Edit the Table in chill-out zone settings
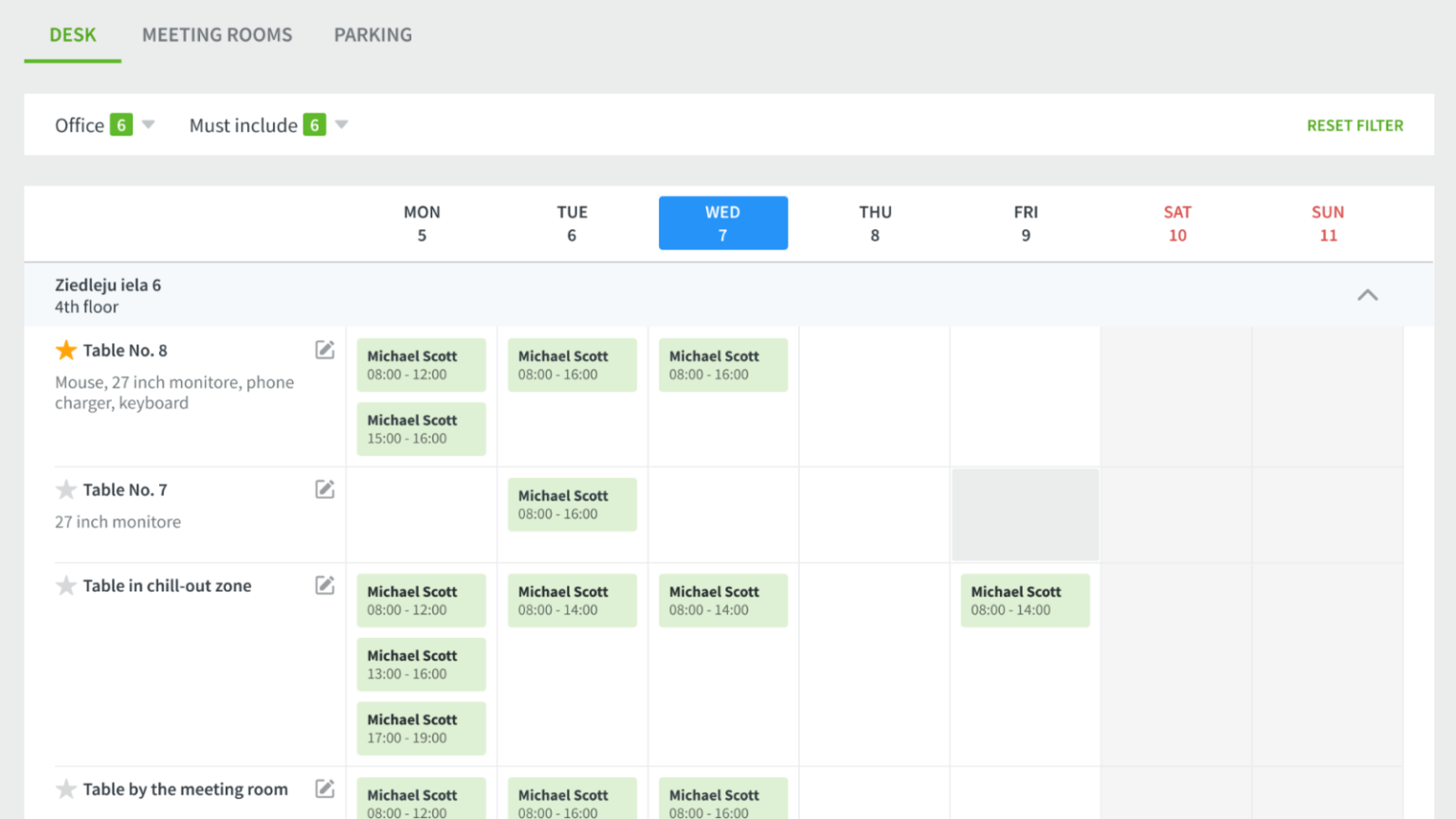Screen dimensions: 1456x819 324,585
